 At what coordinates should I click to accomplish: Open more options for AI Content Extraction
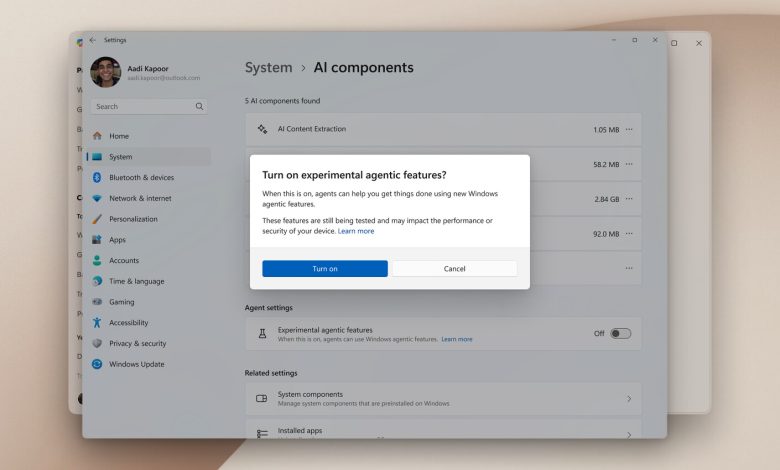(629, 130)
